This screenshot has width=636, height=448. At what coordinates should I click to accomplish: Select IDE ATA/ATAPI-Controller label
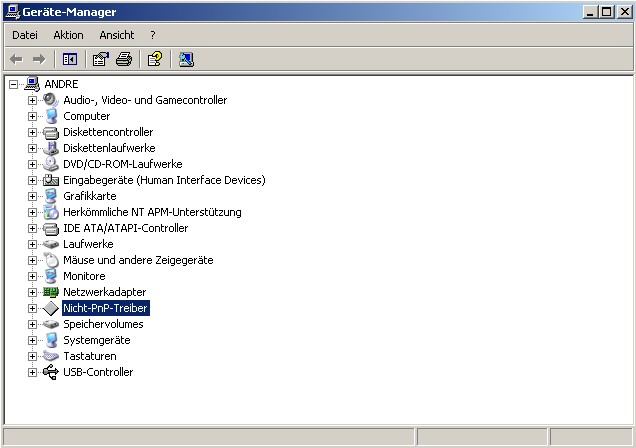(125, 228)
